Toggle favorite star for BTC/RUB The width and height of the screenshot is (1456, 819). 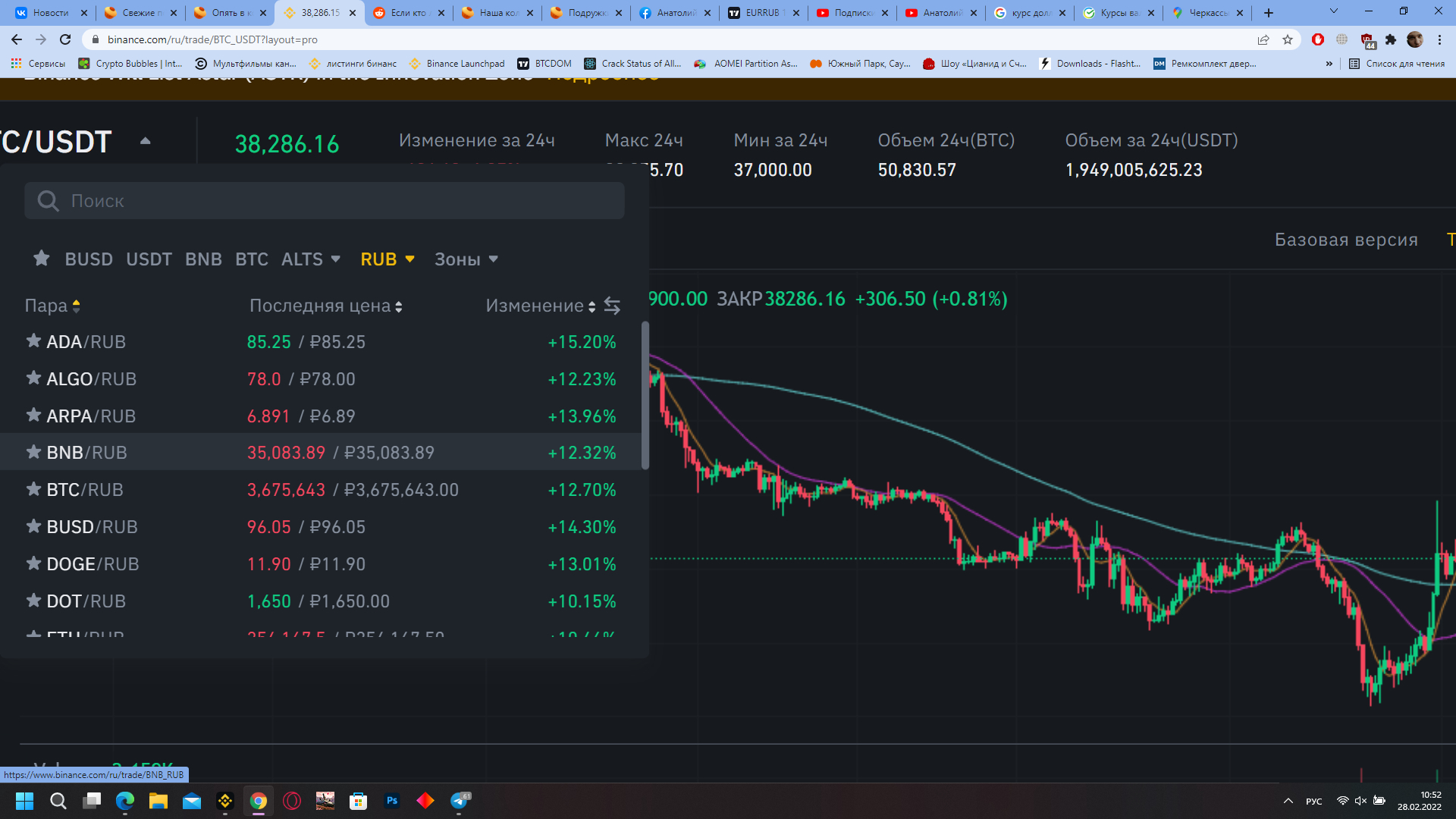(x=33, y=489)
